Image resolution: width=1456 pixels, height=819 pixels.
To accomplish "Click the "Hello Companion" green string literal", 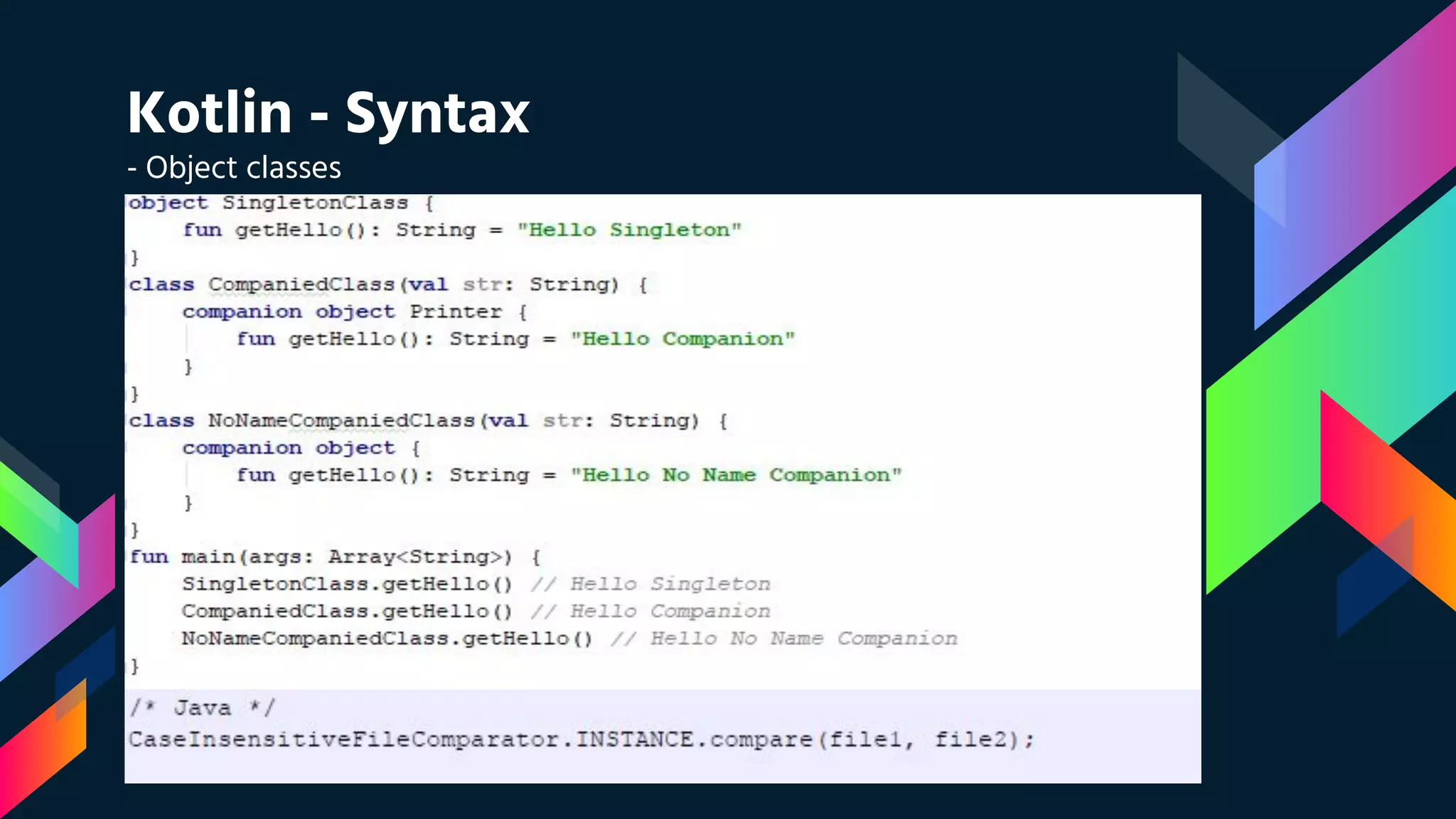I will (682, 339).
